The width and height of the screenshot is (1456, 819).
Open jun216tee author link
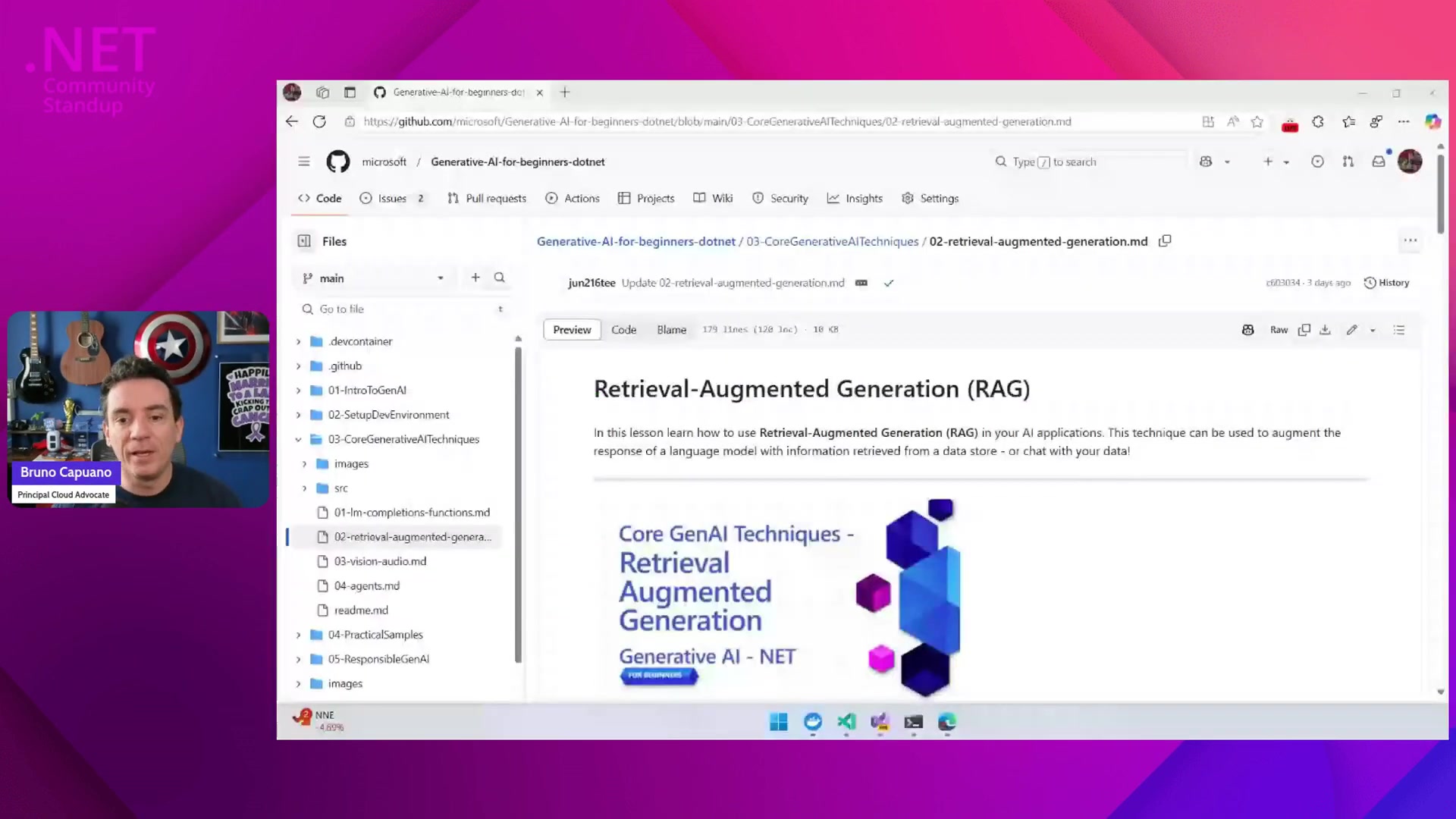pos(591,283)
